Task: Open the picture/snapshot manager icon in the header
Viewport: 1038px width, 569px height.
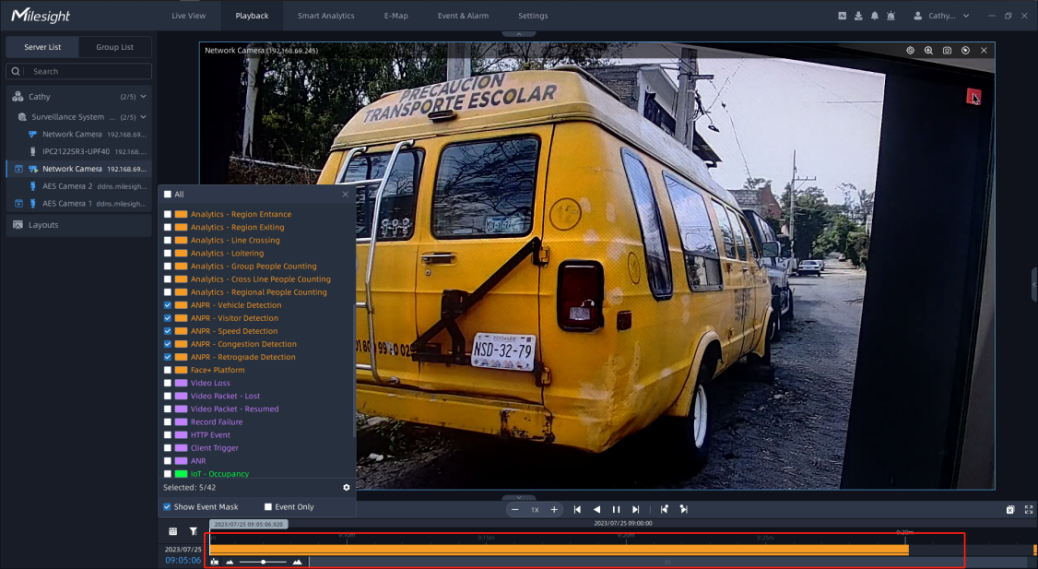Action: [x=842, y=16]
